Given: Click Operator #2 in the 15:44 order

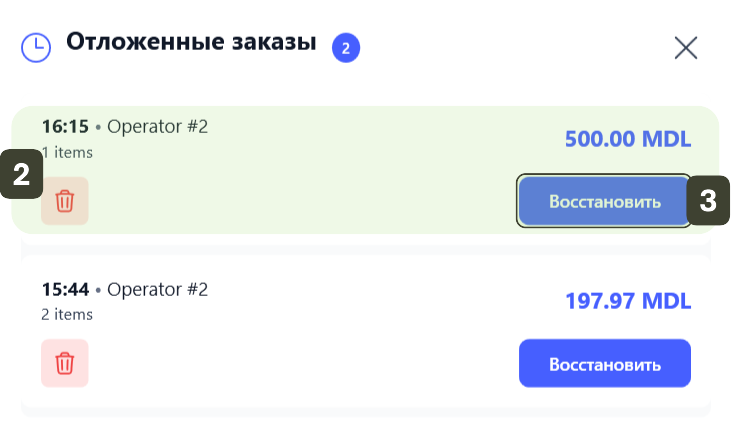Looking at the screenshot, I should (x=157, y=290).
